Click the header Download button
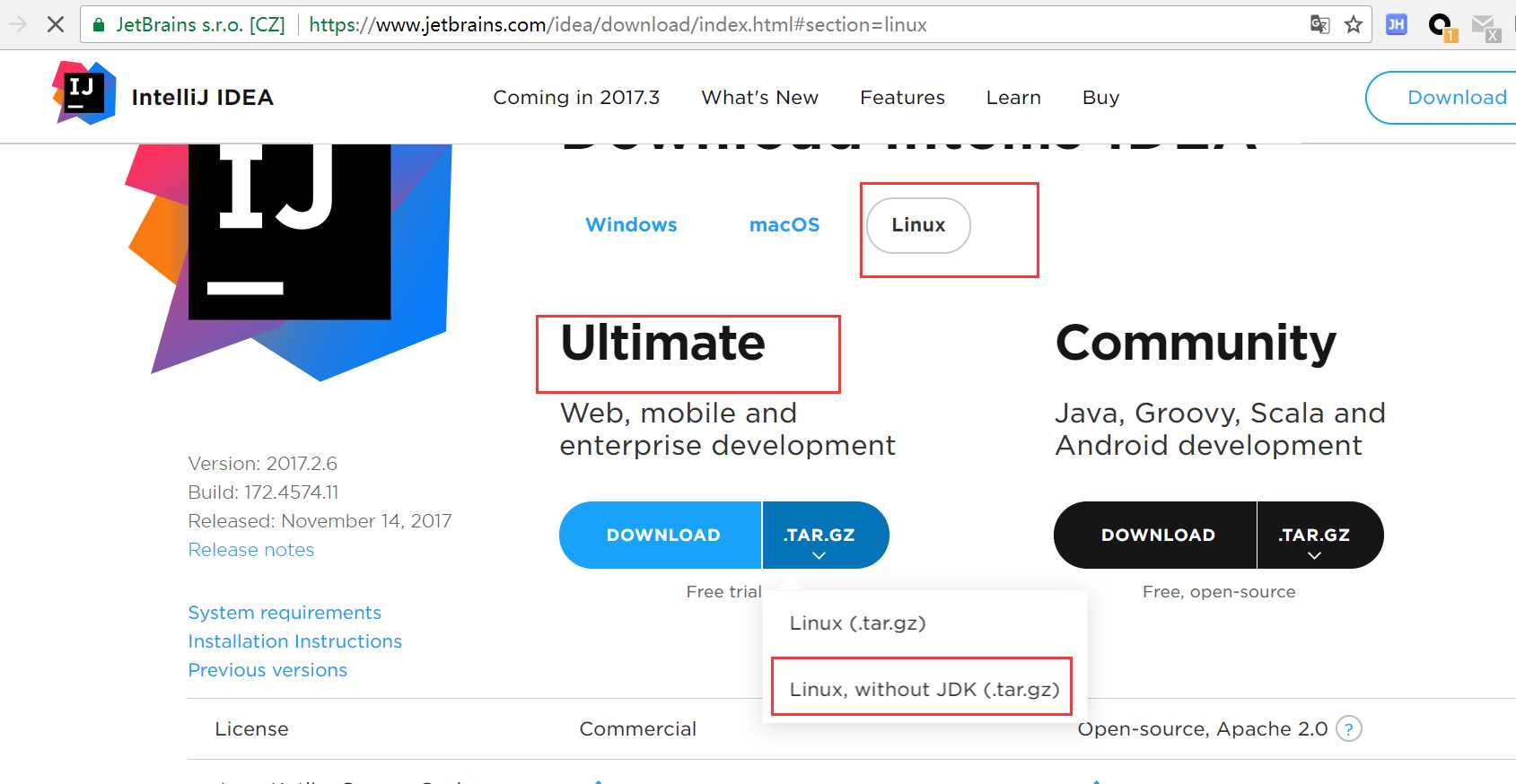Image resolution: width=1516 pixels, height=784 pixels. [1442, 97]
